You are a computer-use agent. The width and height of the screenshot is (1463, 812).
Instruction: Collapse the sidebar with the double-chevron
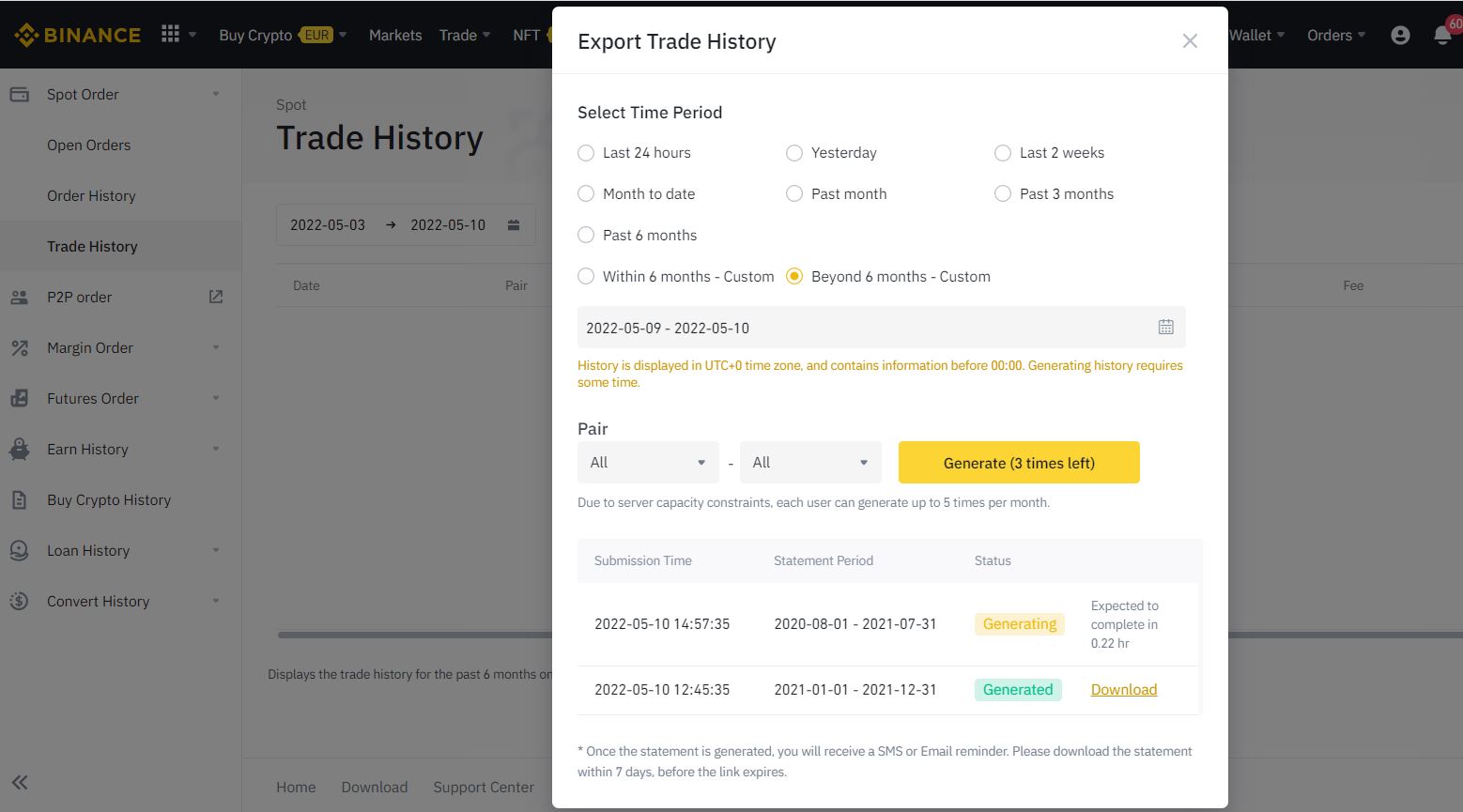[x=19, y=782]
